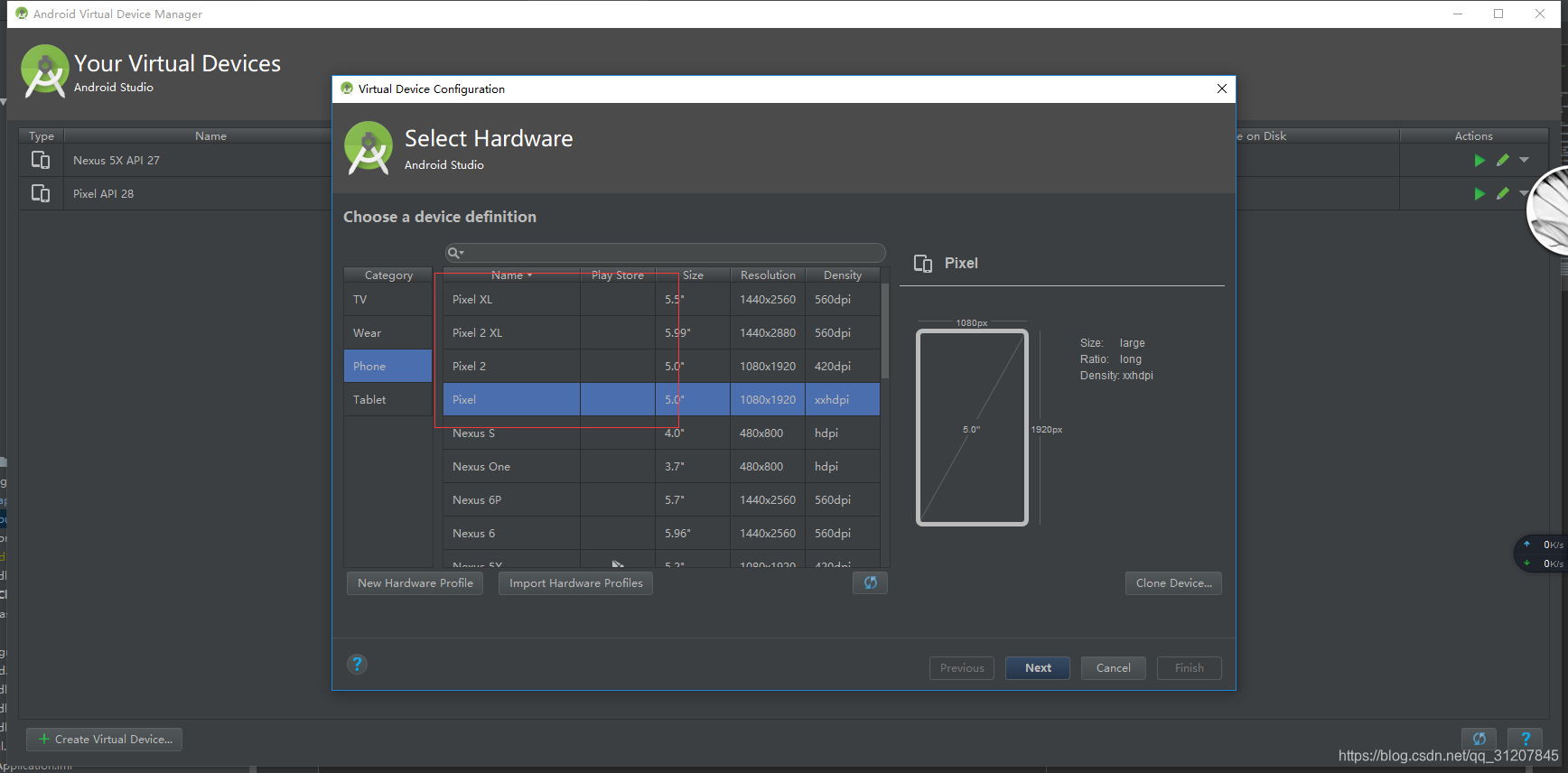The height and width of the screenshot is (773, 1568).
Task: Edit Nexus 5X API 27 with pencil icon
Action: [x=1503, y=160]
